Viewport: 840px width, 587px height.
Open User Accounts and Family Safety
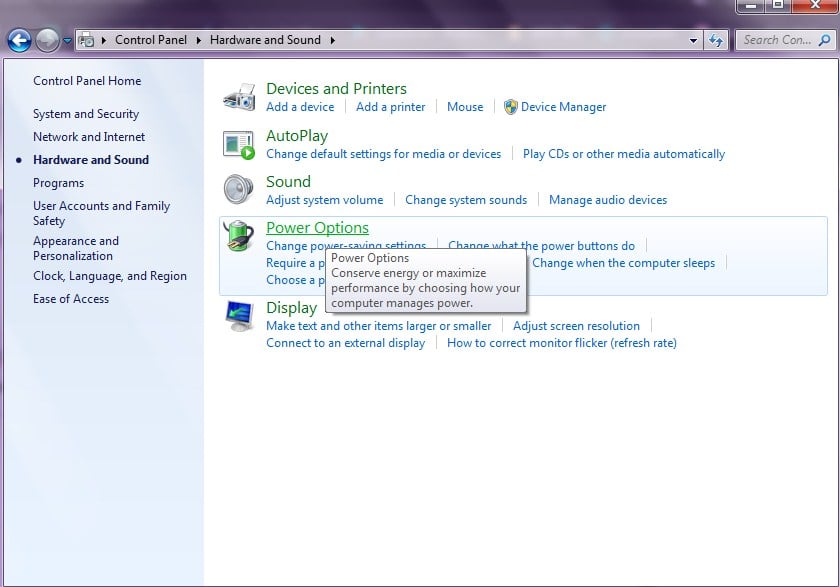(101, 213)
